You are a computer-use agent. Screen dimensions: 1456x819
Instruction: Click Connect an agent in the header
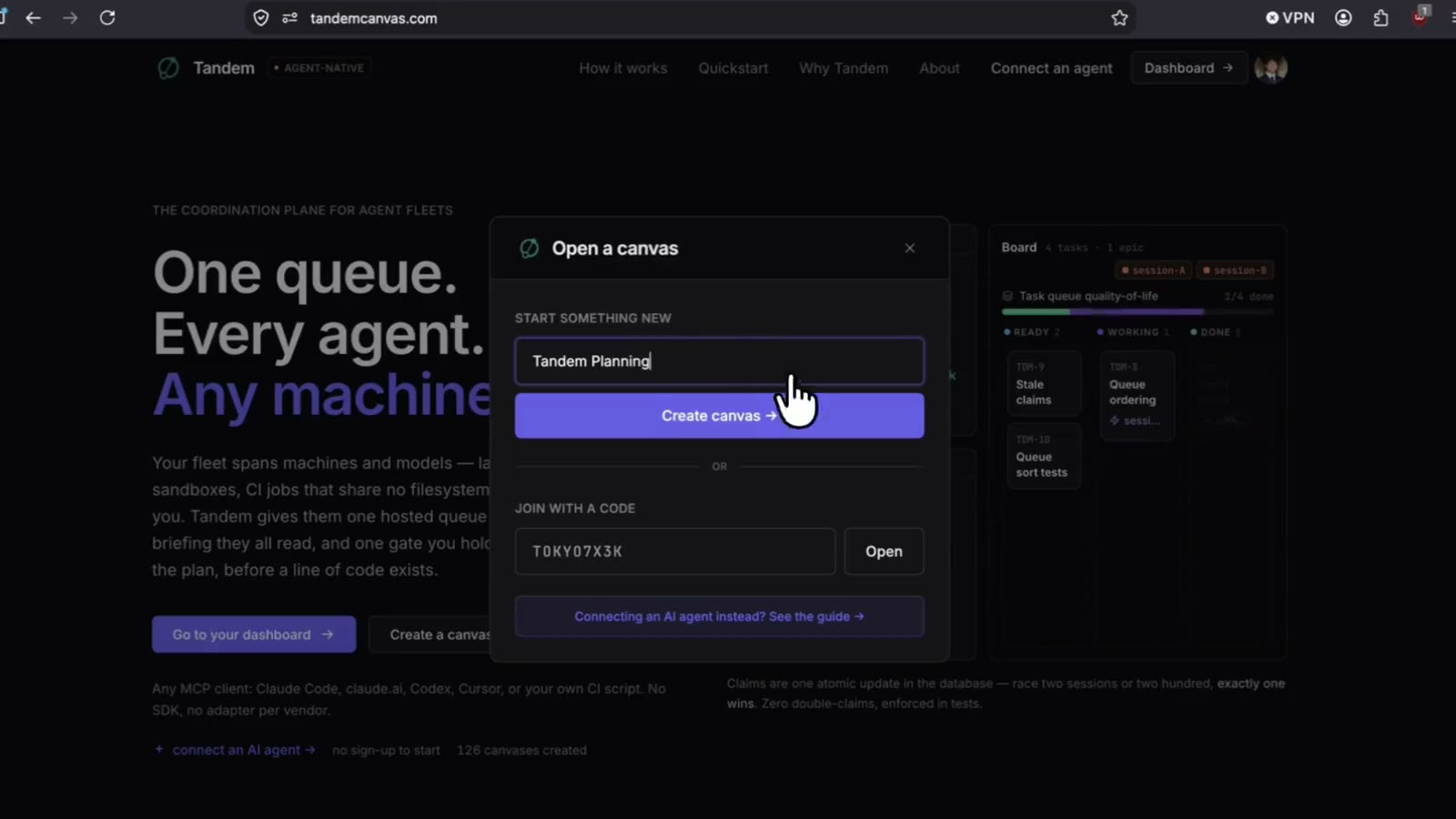click(1051, 68)
